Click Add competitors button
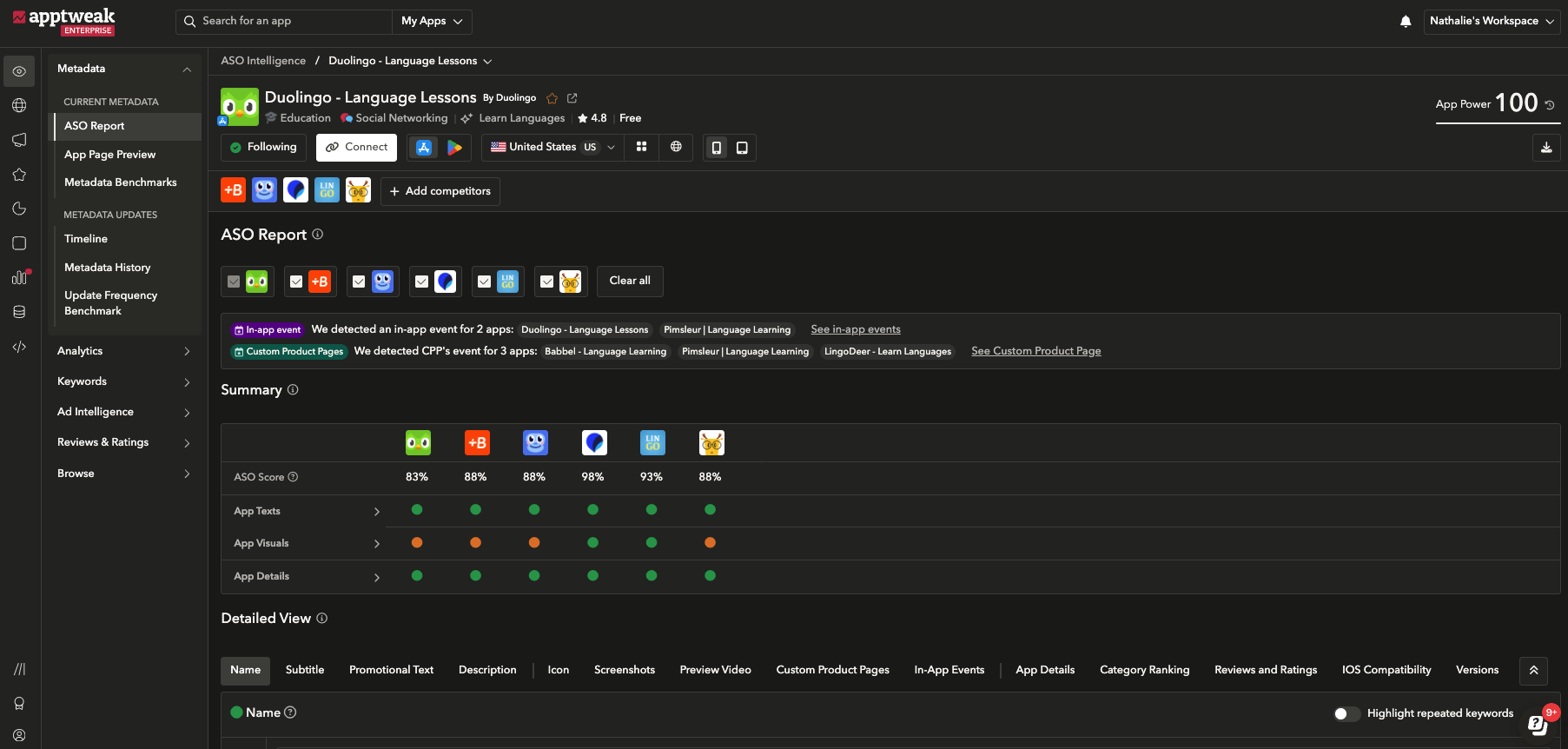The width and height of the screenshot is (1568, 749). 440,191
